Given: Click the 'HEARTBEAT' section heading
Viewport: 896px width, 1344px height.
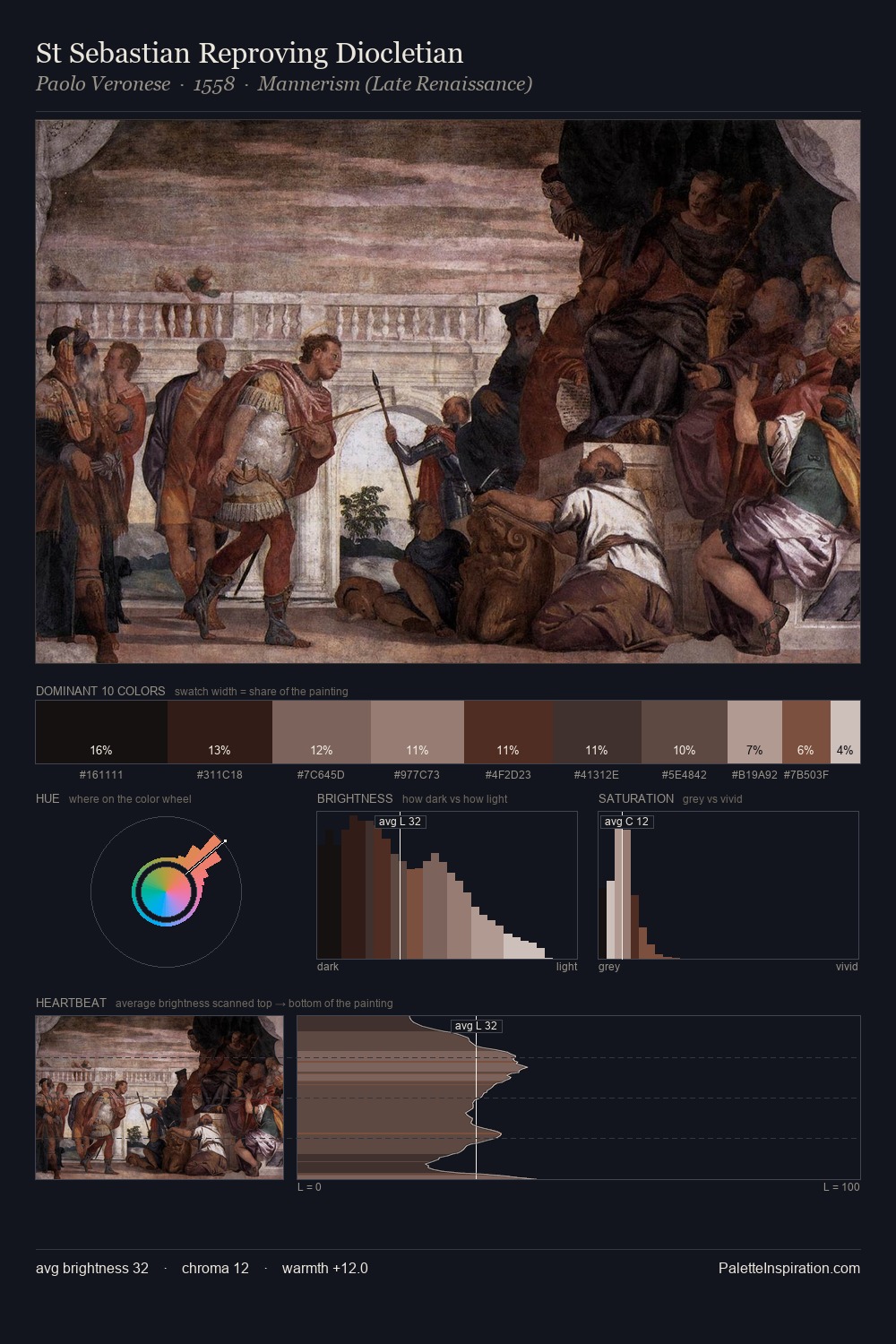Looking at the screenshot, I should coord(71,1003).
